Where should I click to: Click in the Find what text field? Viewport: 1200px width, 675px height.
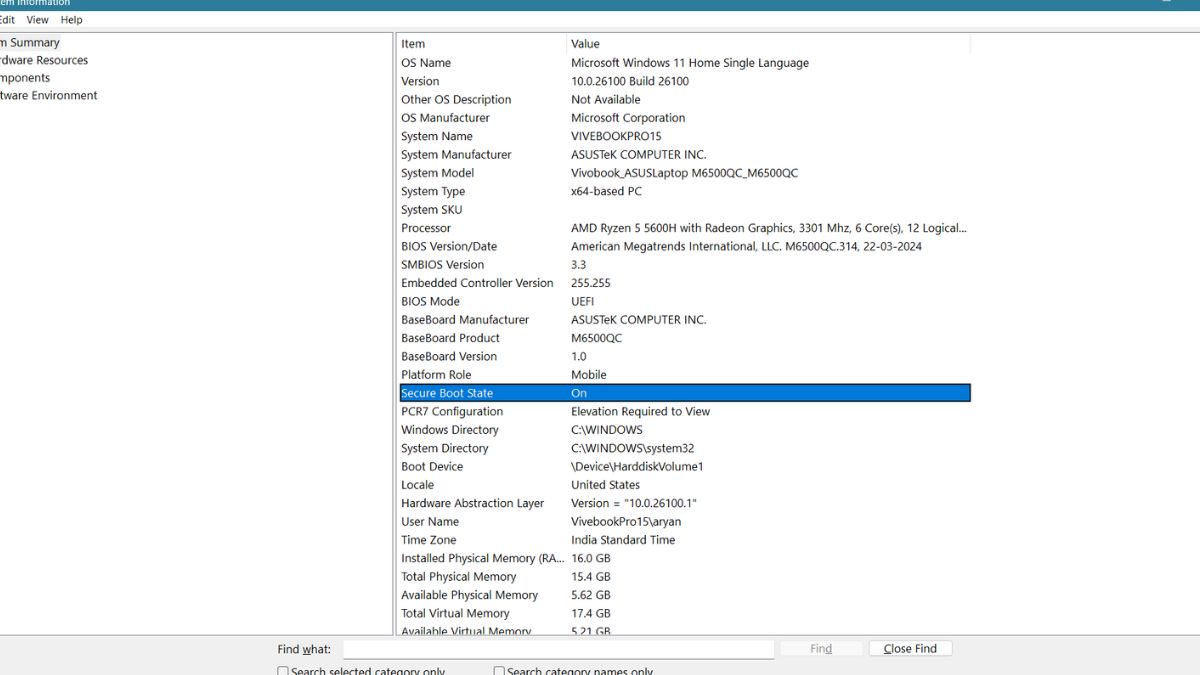click(x=558, y=650)
